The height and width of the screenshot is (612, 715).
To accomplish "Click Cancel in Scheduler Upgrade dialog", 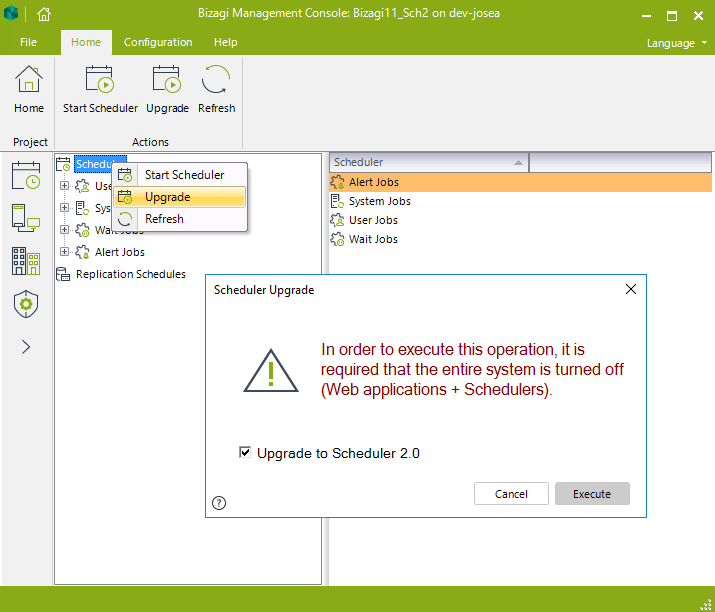I will [511, 494].
